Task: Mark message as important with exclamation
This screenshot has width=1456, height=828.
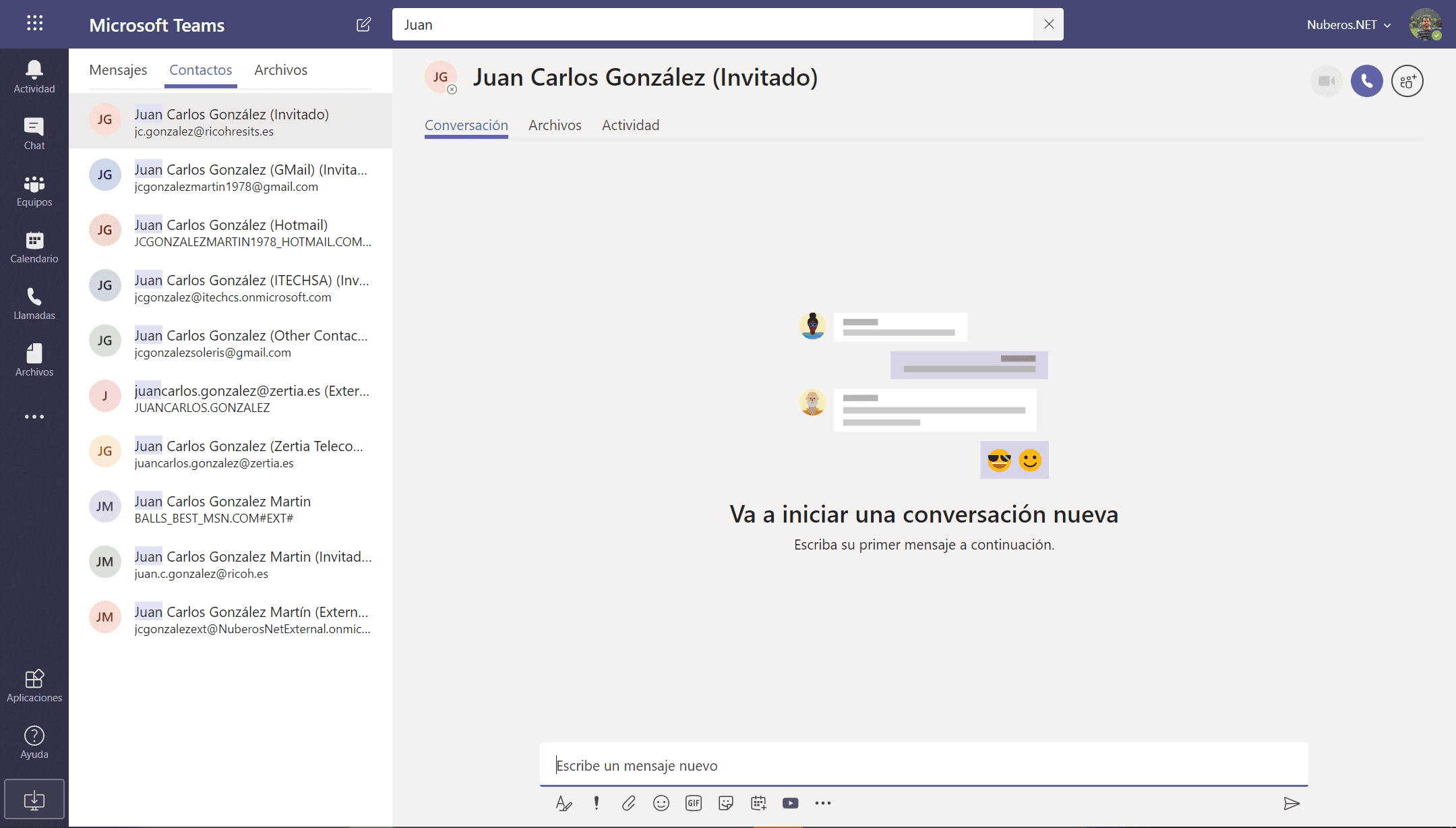Action: tap(597, 803)
